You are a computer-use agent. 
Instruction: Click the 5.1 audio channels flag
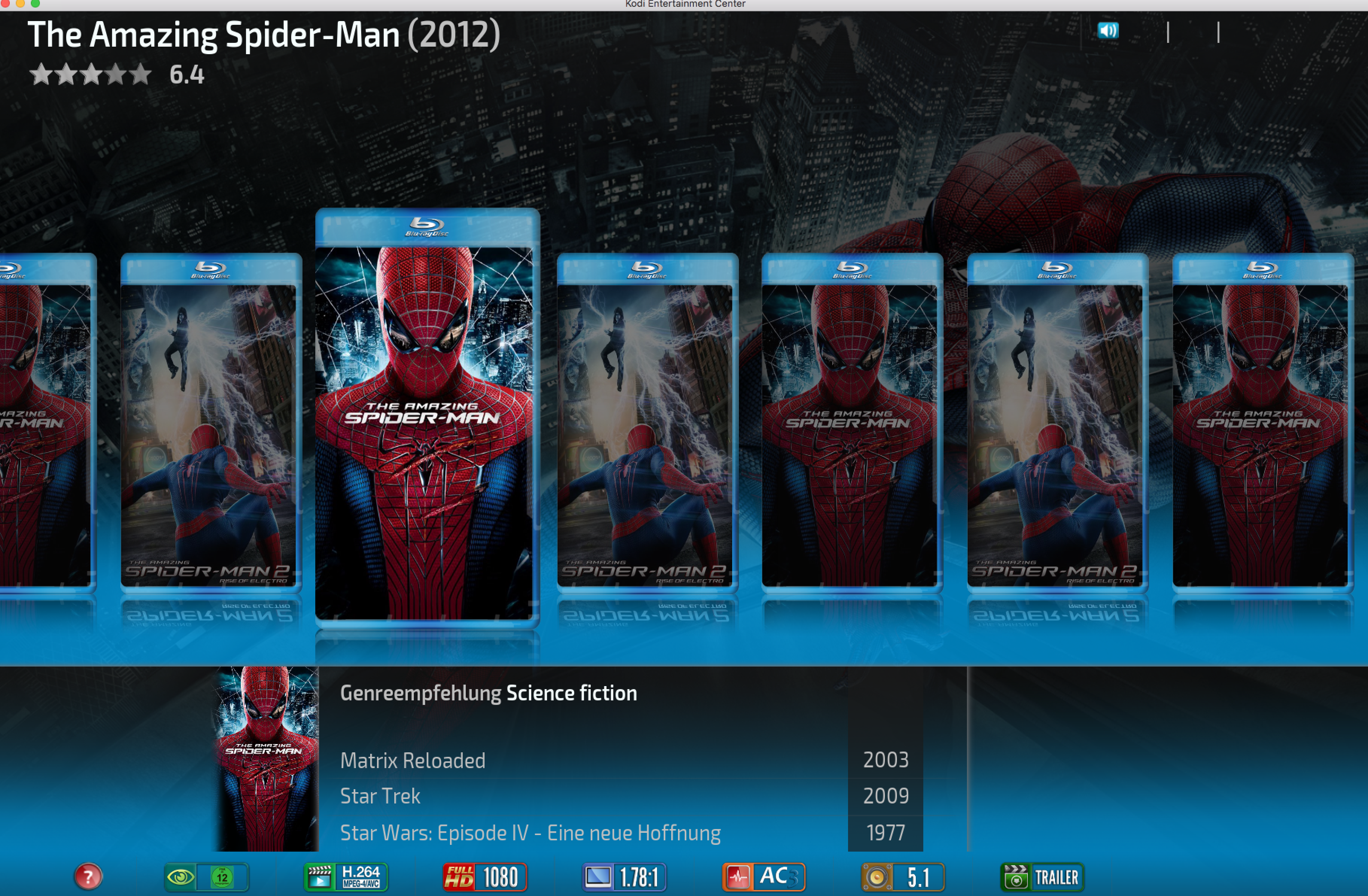903,877
